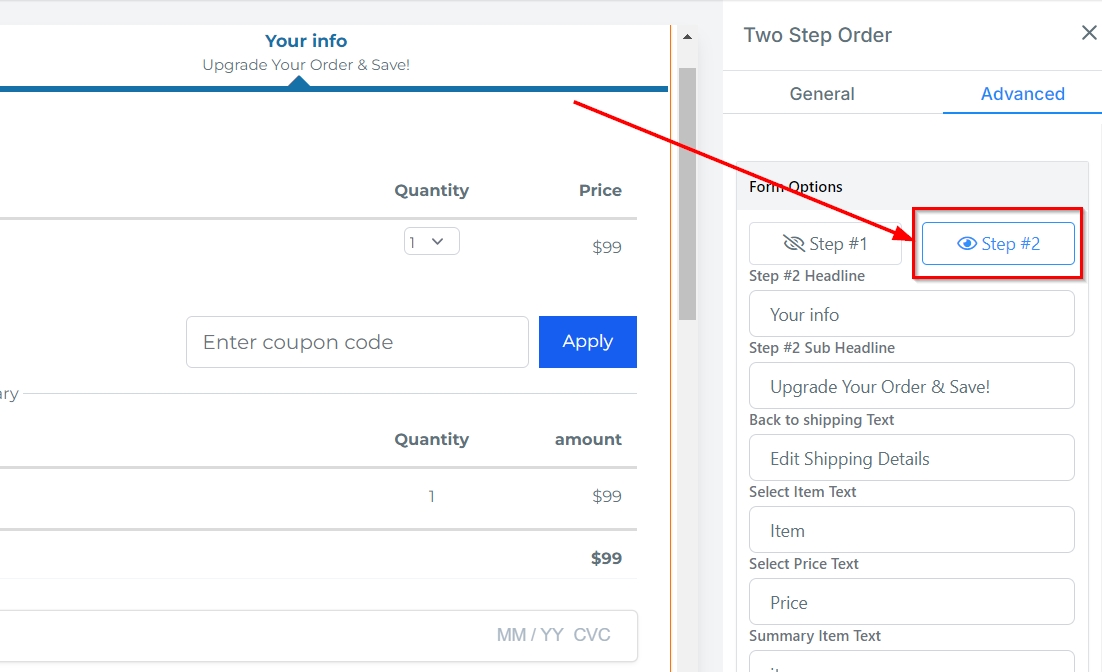The width and height of the screenshot is (1102, 672).
Task: Click the Back to shipping Text field
Action: point(911,458)
